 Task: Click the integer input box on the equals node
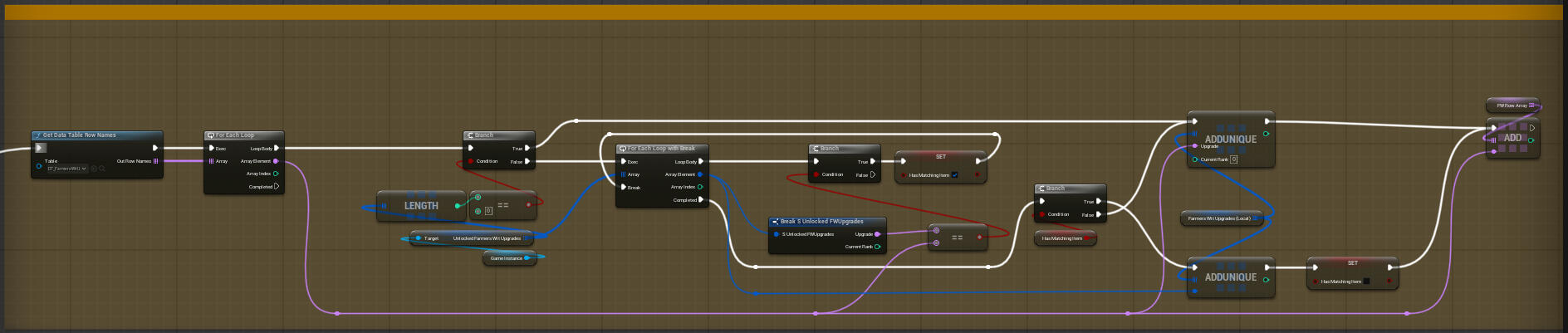coord(488,211)
